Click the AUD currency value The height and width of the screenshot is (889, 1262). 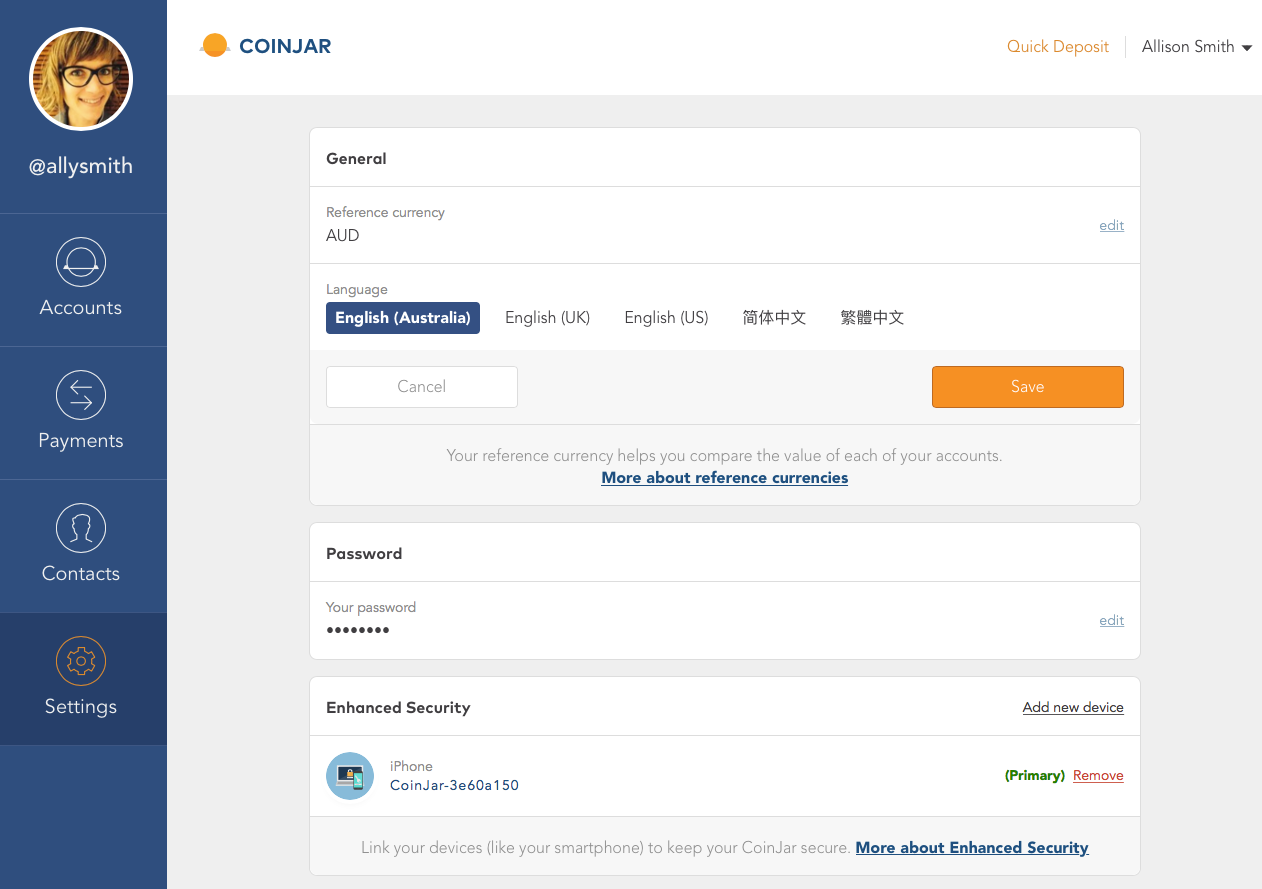pos(342,236)
